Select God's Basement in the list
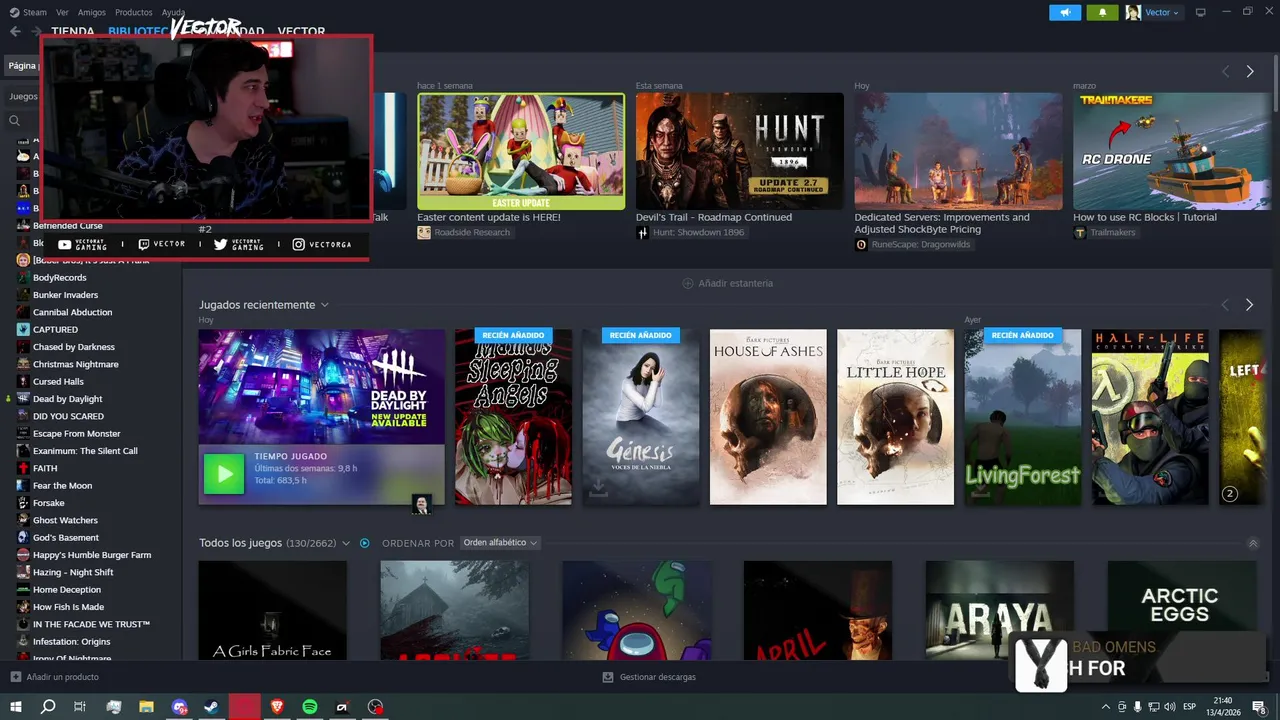The height and width of the screenshot is (720, 1280). [66, 538]
